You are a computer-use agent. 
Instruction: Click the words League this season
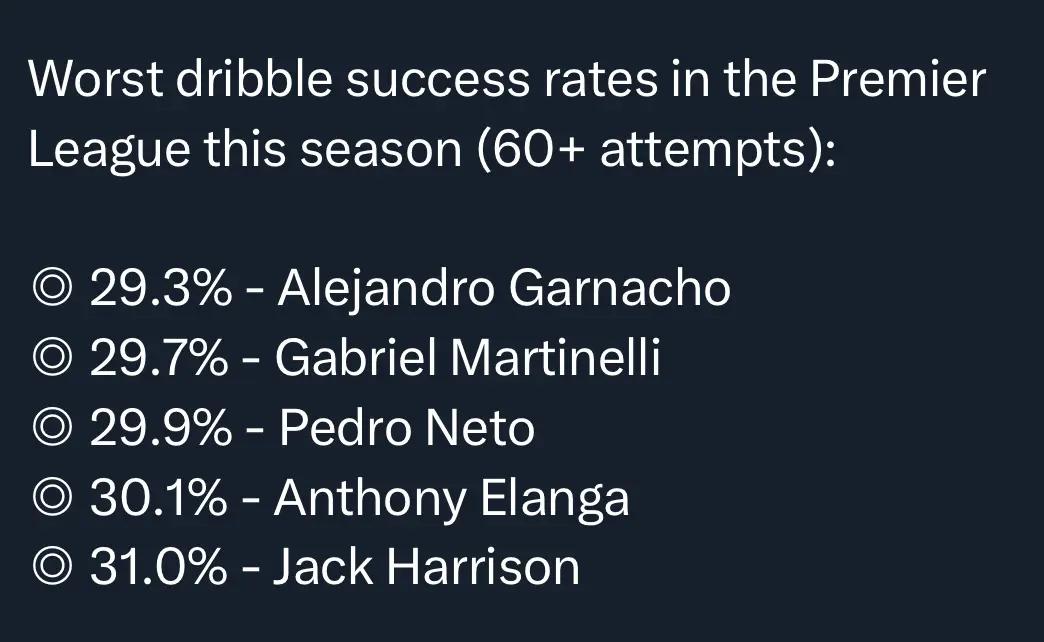click(245, 150)
